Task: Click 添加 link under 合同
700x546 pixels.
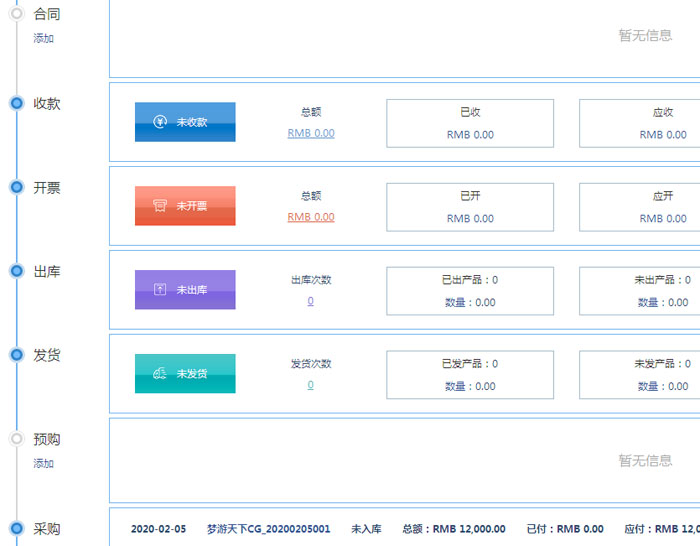Action: [43, 38]
